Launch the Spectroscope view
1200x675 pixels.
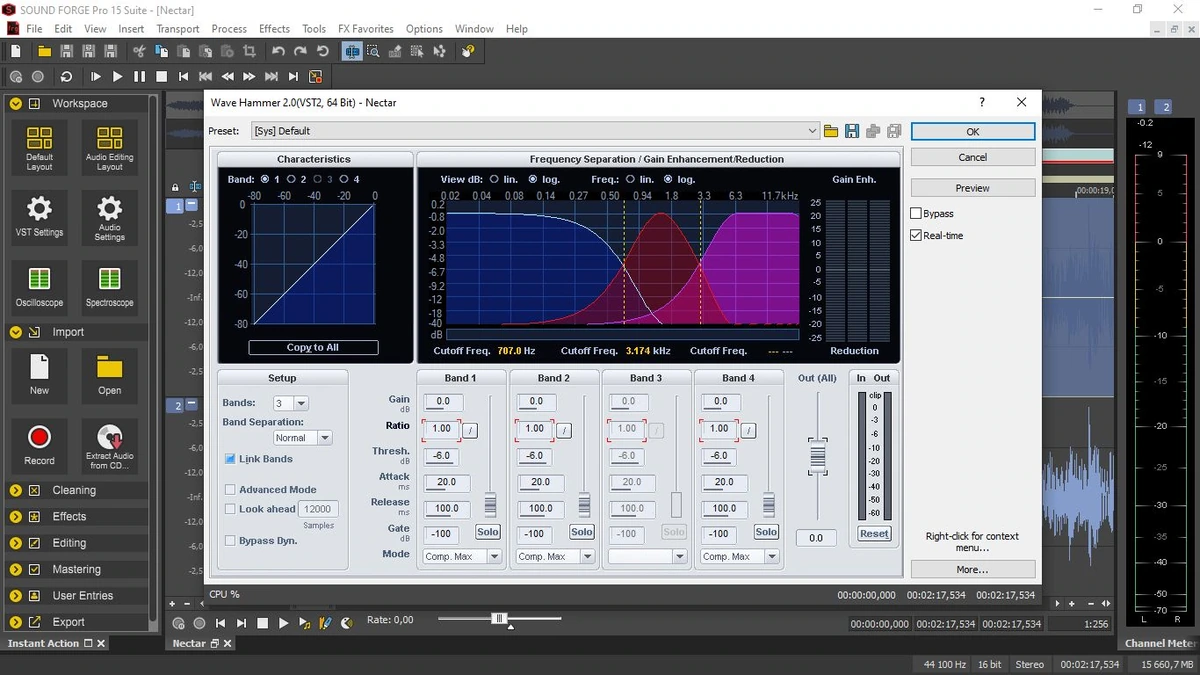(x=109, y=286)
